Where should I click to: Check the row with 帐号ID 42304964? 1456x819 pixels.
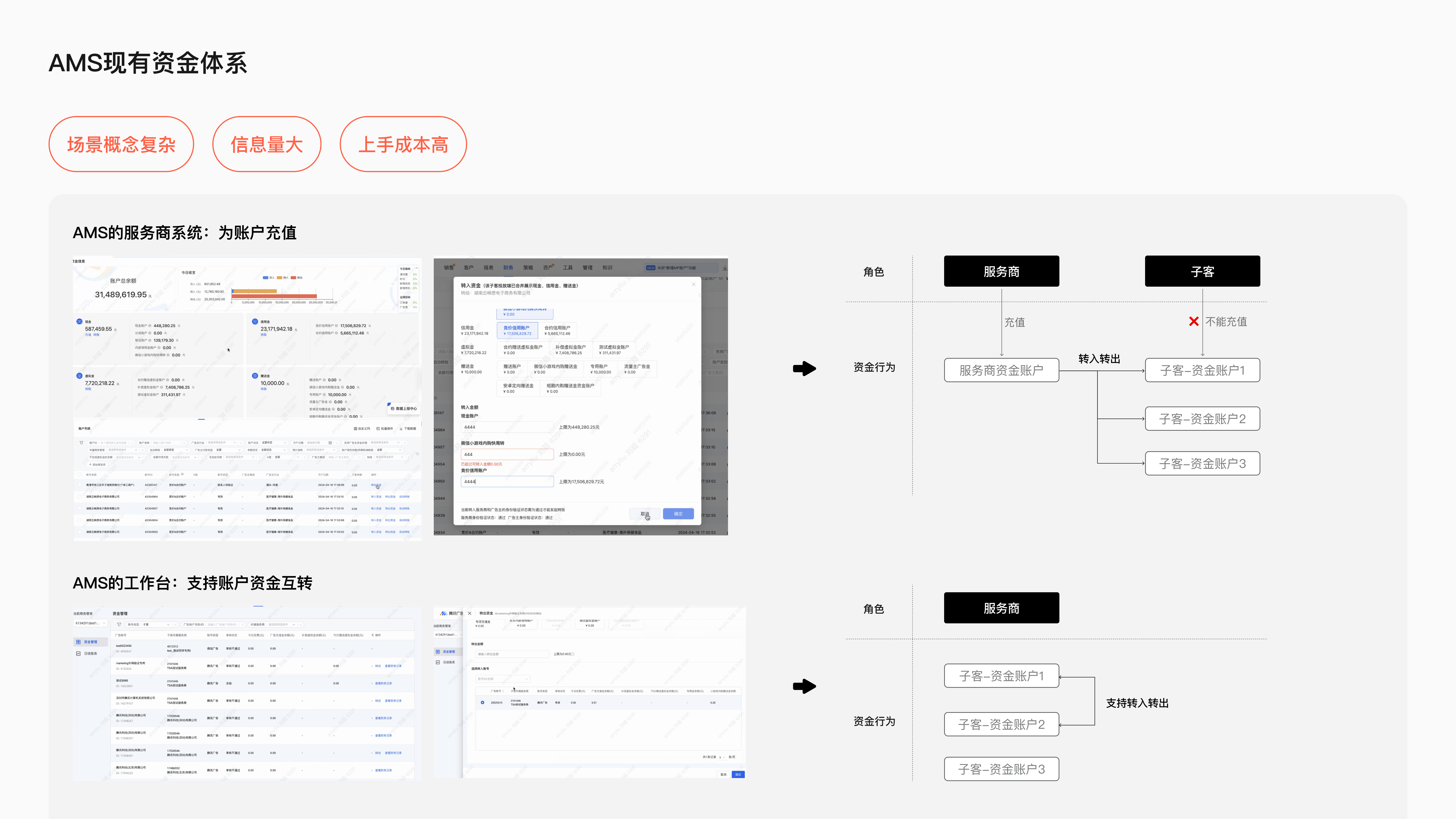[x=79, y=497]
